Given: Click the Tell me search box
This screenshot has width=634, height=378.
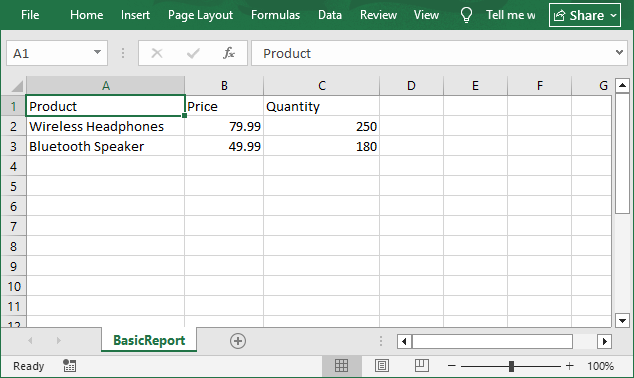Looking at the screenshot, I should coord(511,15).
